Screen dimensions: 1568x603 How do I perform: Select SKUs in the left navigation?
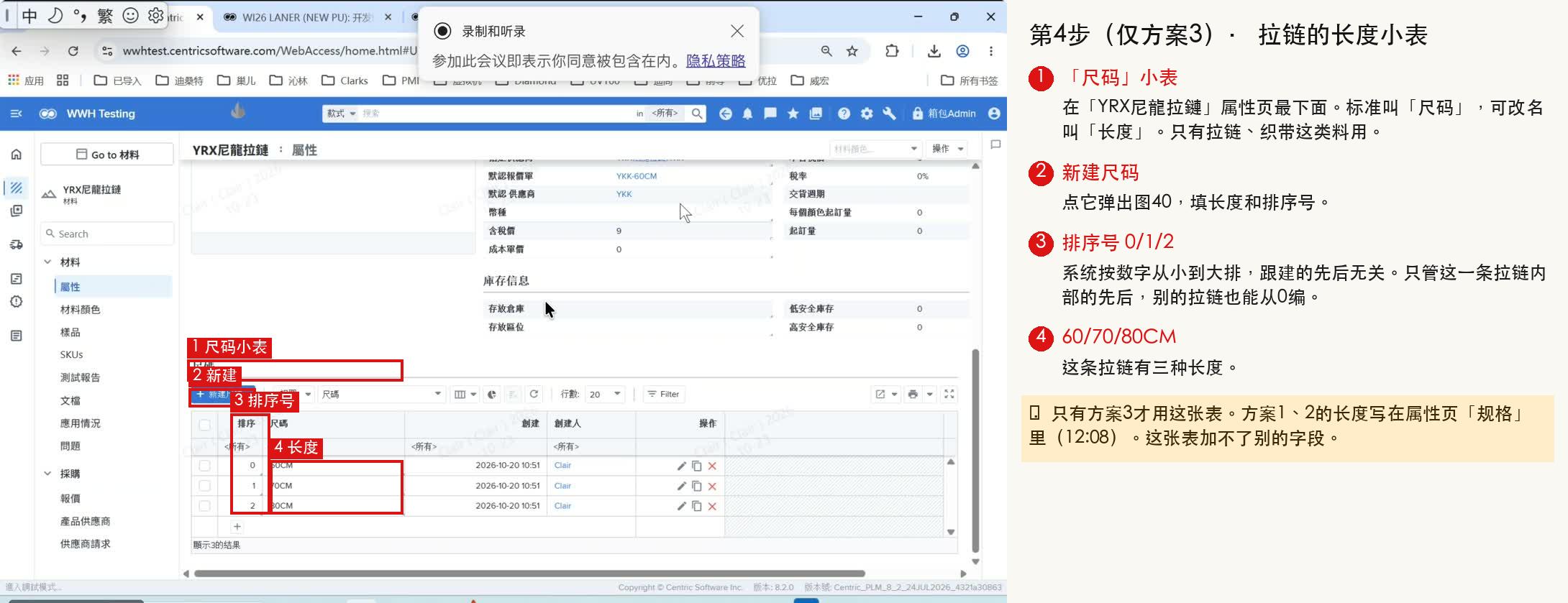pos(71,355)
